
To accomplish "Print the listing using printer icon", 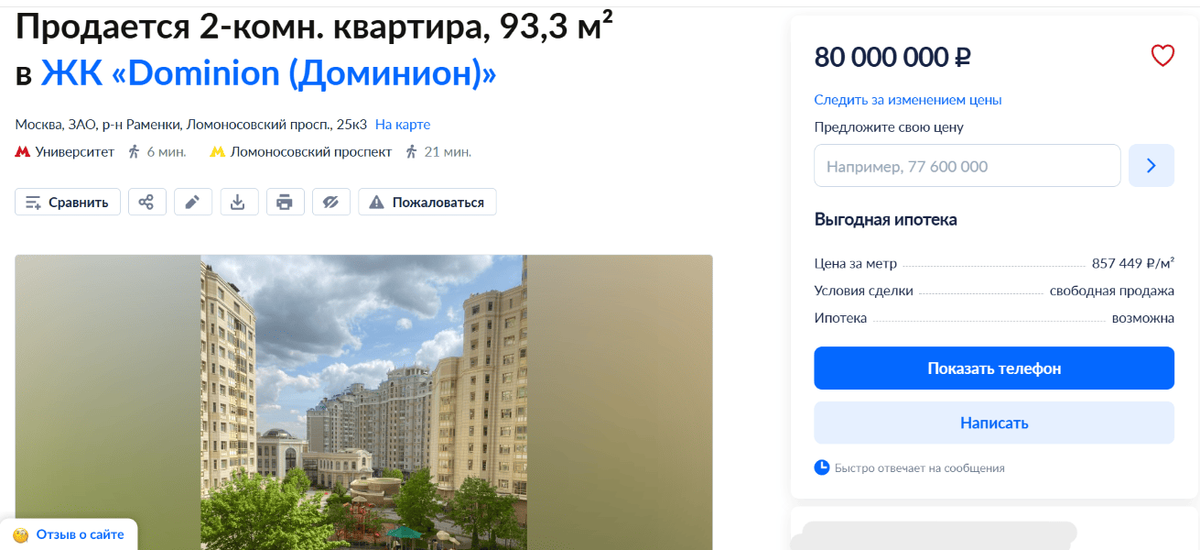I will (x=284, y=202).
